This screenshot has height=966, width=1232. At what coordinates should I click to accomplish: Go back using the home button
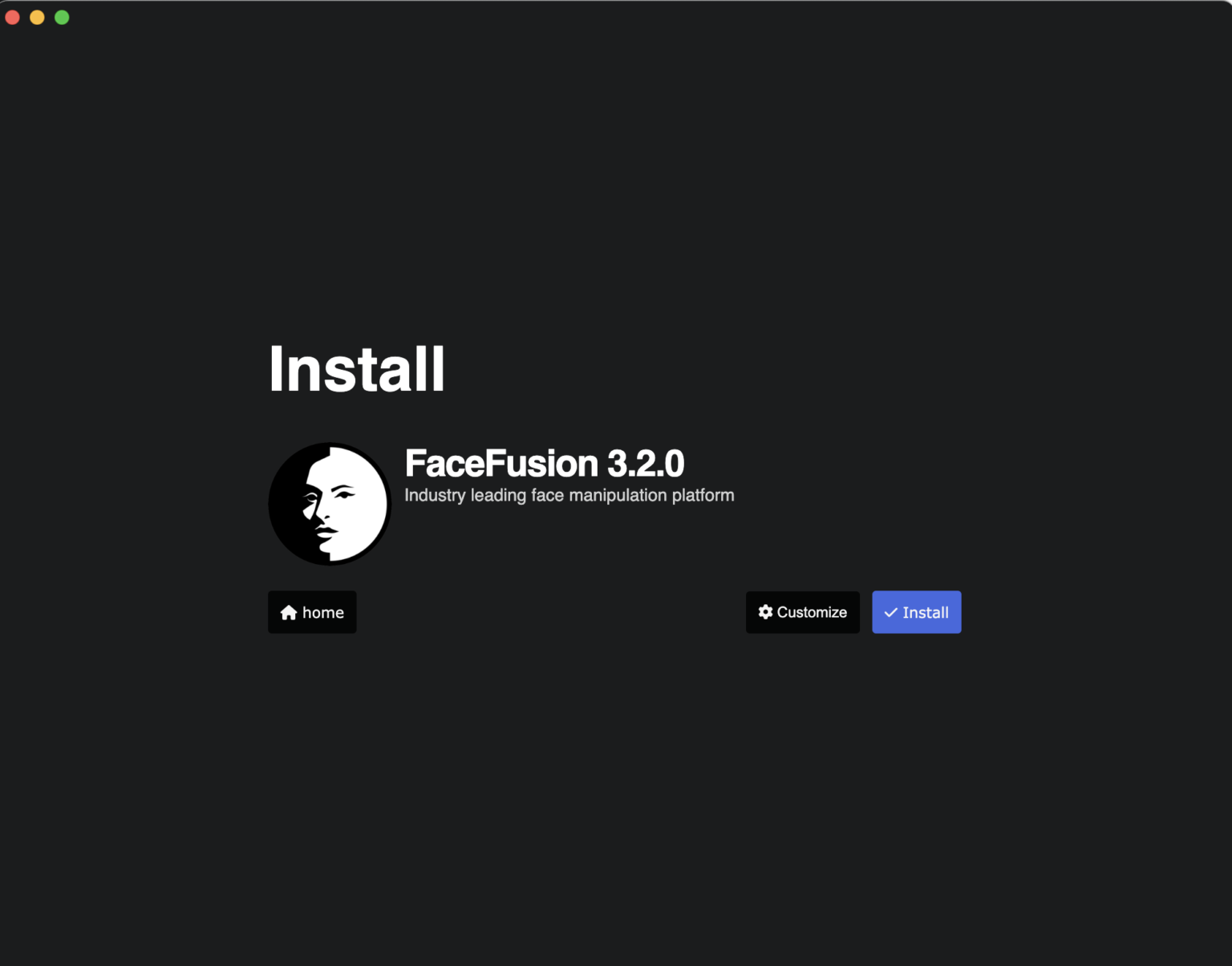pos(312,612)
